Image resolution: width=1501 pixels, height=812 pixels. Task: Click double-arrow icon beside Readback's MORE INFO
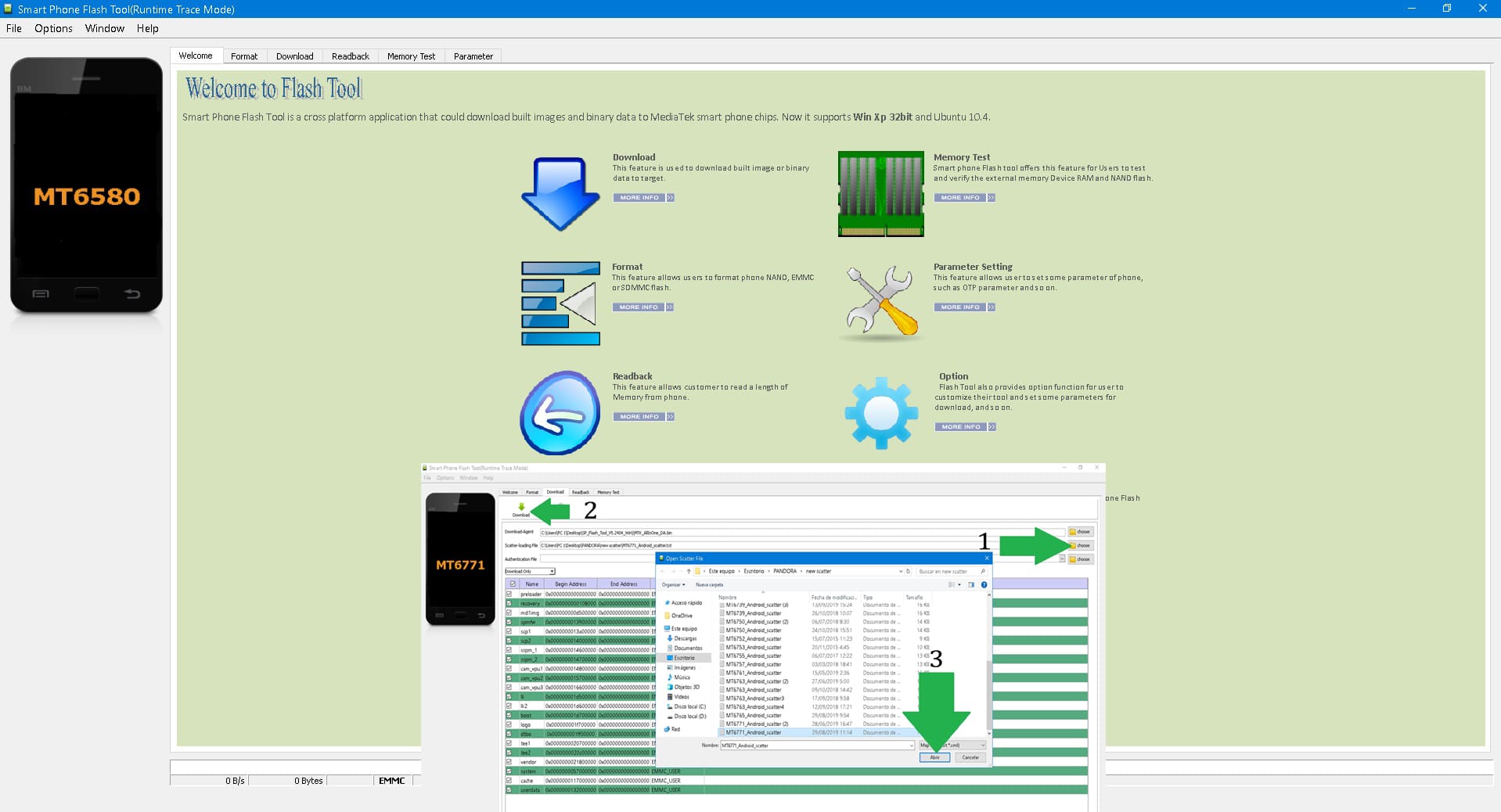pyautogui.click(x=671, y=417)
